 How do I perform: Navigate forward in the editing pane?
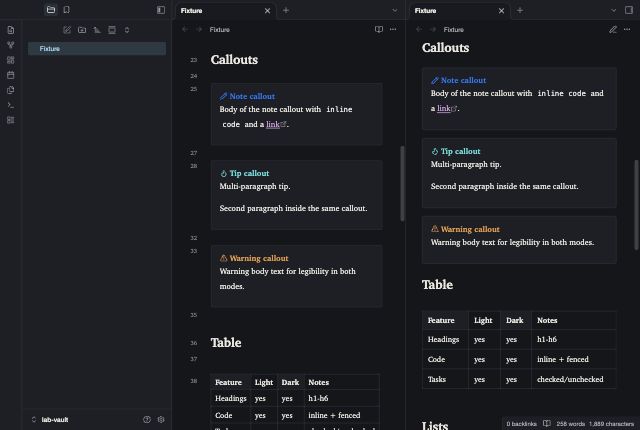coord(199,29)
